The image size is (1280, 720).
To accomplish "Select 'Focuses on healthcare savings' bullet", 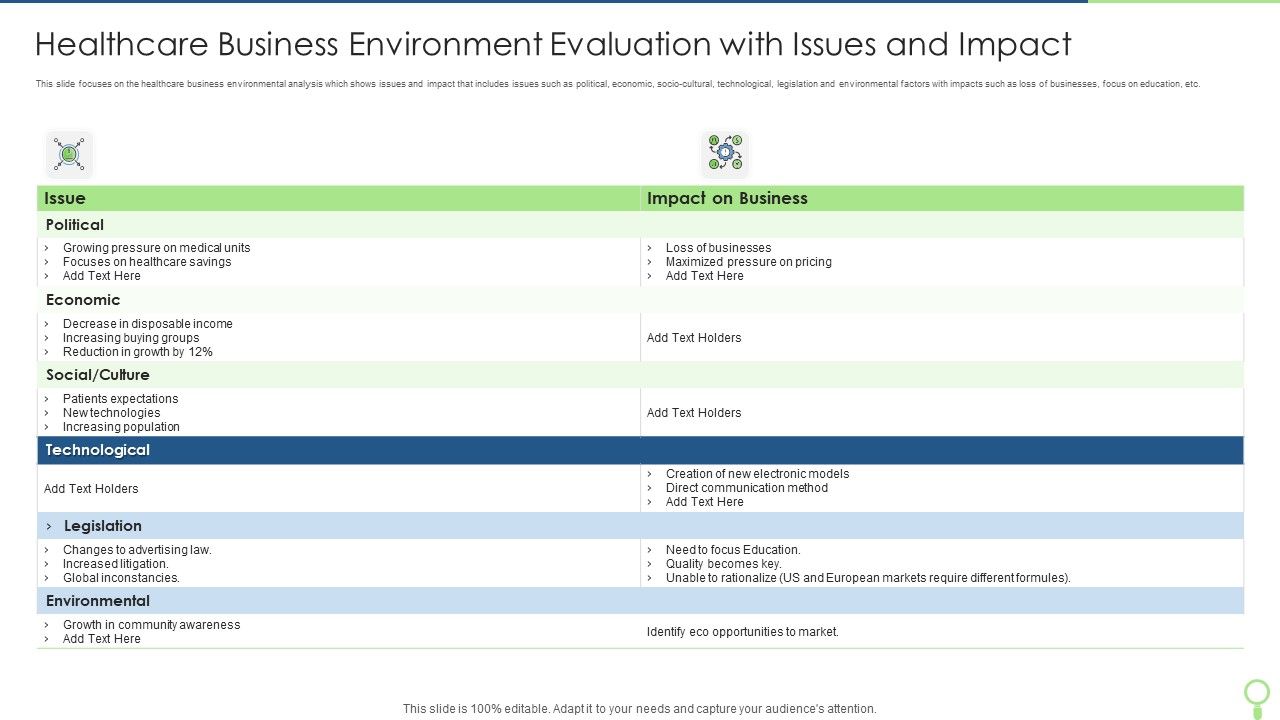I will (x=147, y=262).
